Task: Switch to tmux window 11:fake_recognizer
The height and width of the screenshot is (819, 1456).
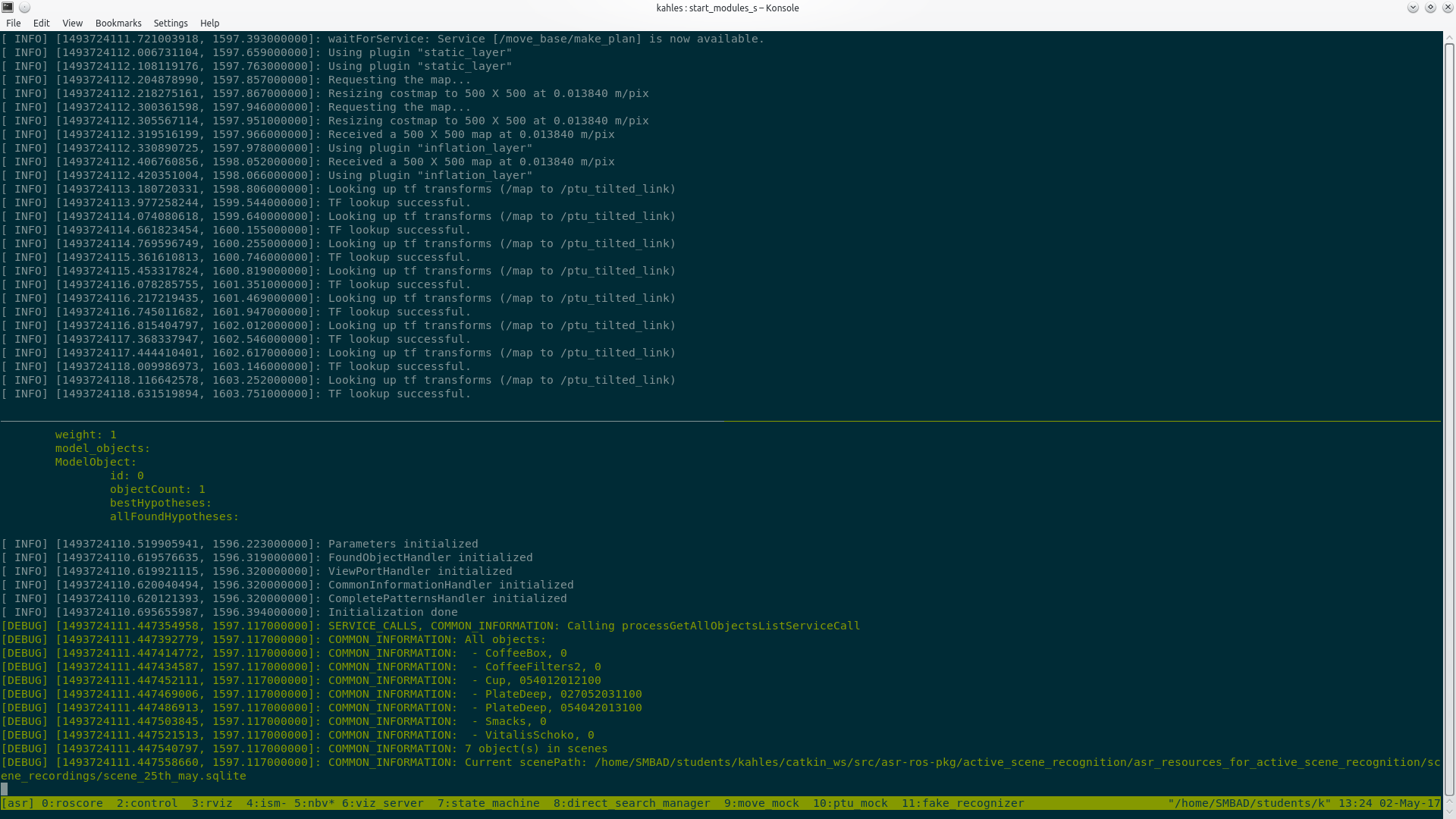Action: (x=962, y=803)
